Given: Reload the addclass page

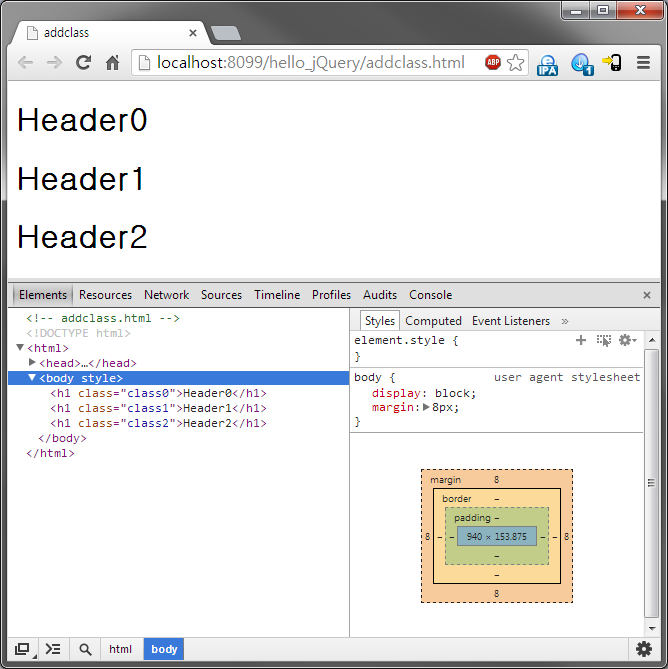Looking at the screenshot, I should coord(83,63).
